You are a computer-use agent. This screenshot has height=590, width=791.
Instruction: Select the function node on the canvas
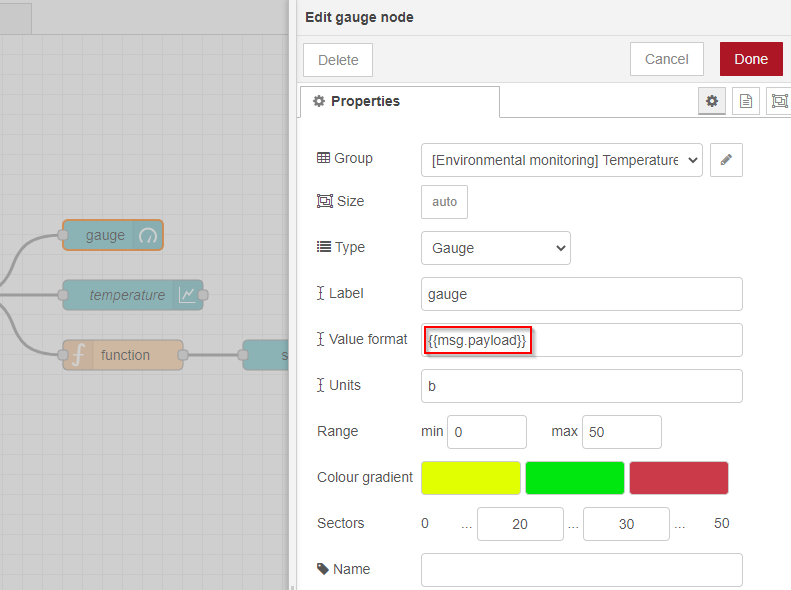123,355
